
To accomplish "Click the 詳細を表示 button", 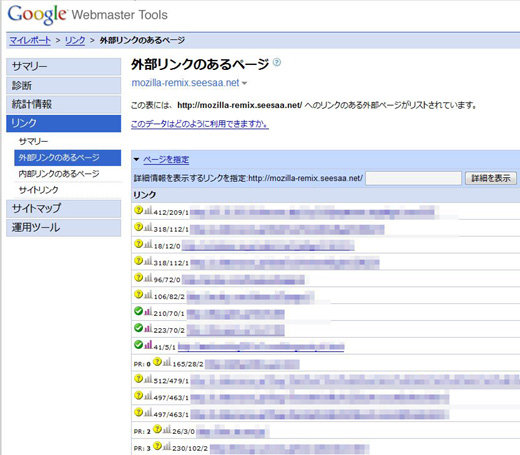I will (x=491, y=178).
